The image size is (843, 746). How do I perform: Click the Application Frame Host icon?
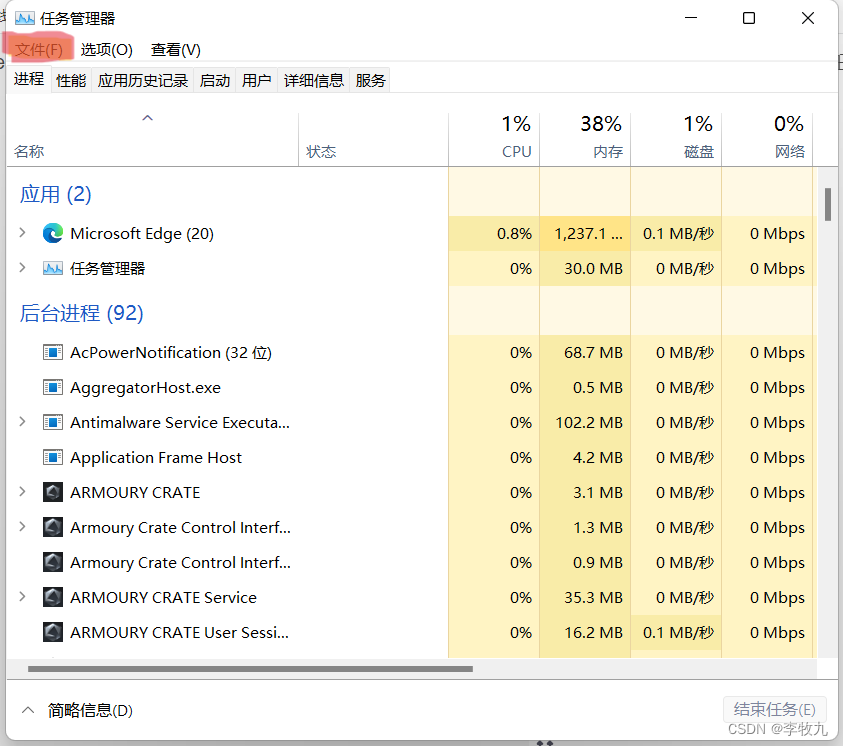(x=53, y=457)
